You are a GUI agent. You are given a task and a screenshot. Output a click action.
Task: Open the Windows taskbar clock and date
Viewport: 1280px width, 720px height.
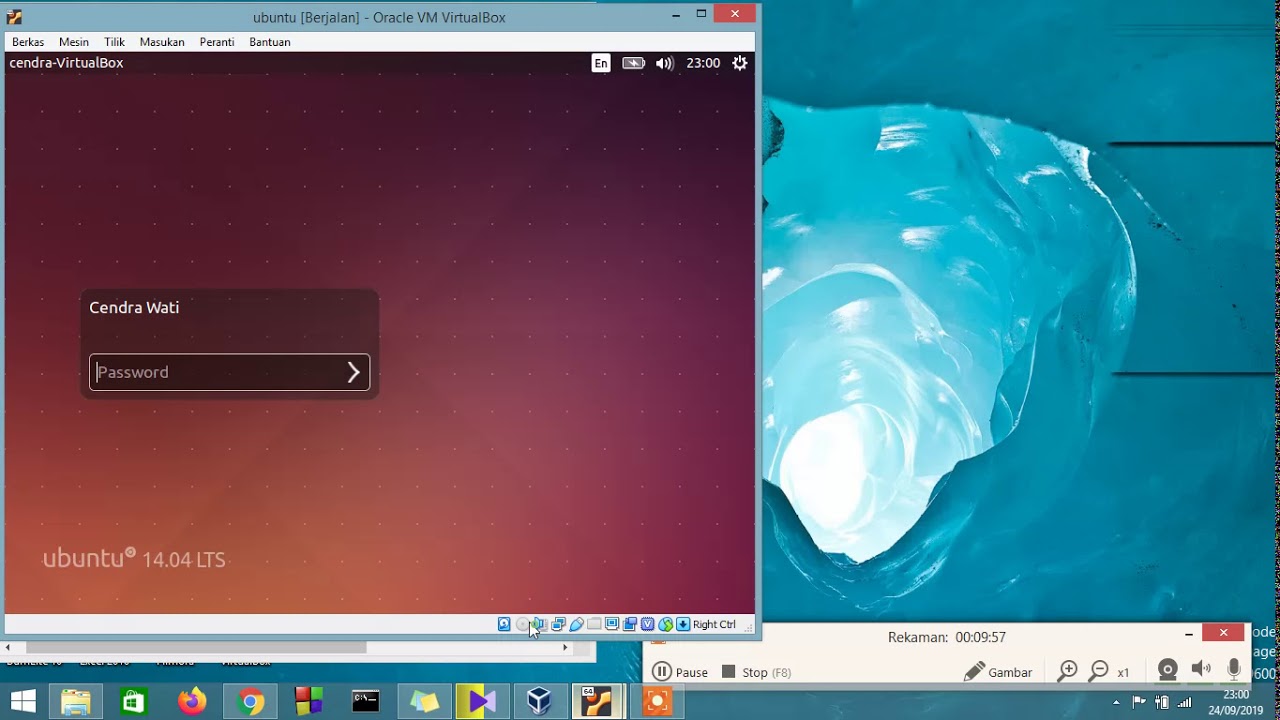point(1235,702)
